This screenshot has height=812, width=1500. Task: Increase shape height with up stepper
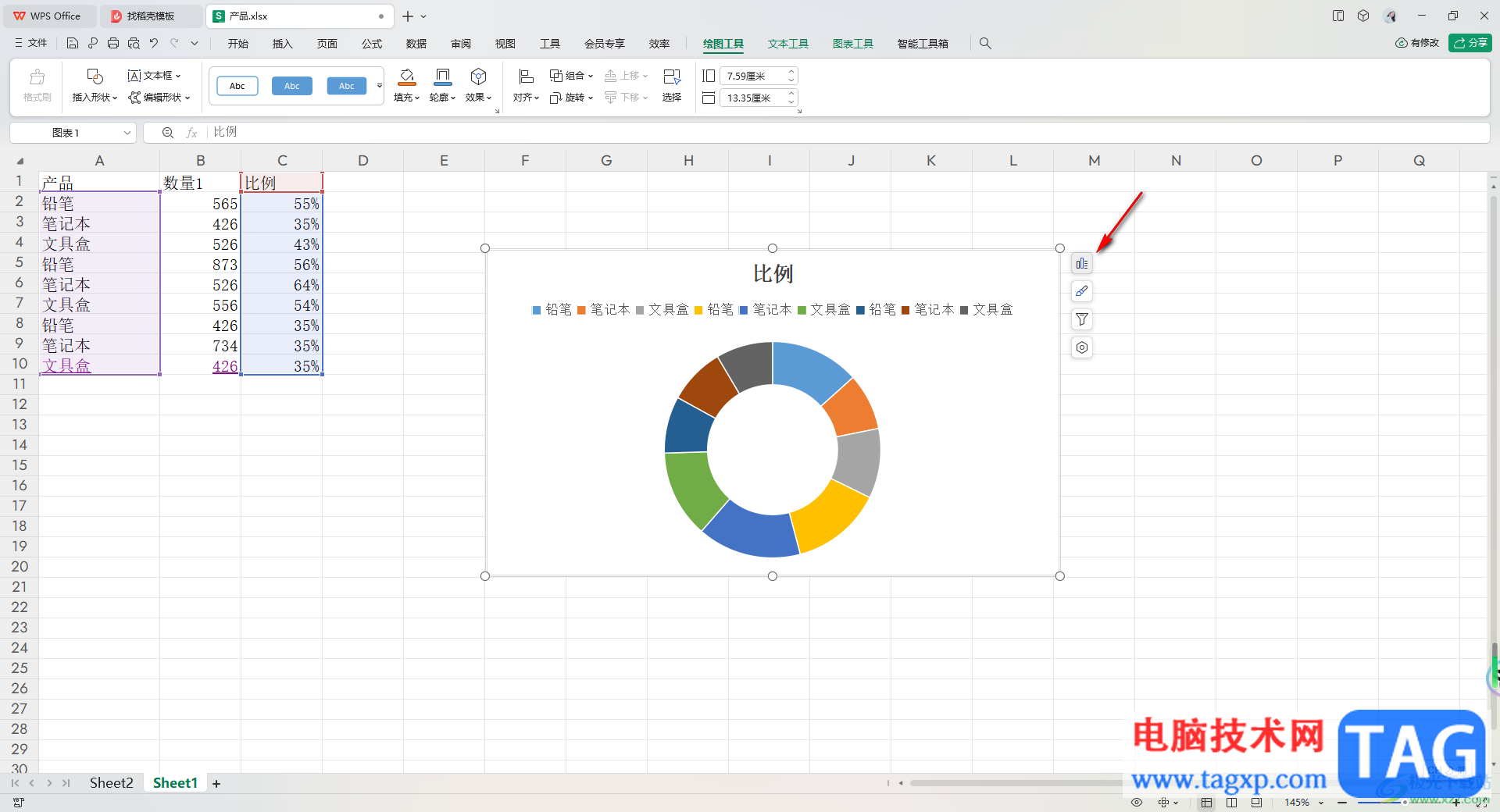pos(791,72)
